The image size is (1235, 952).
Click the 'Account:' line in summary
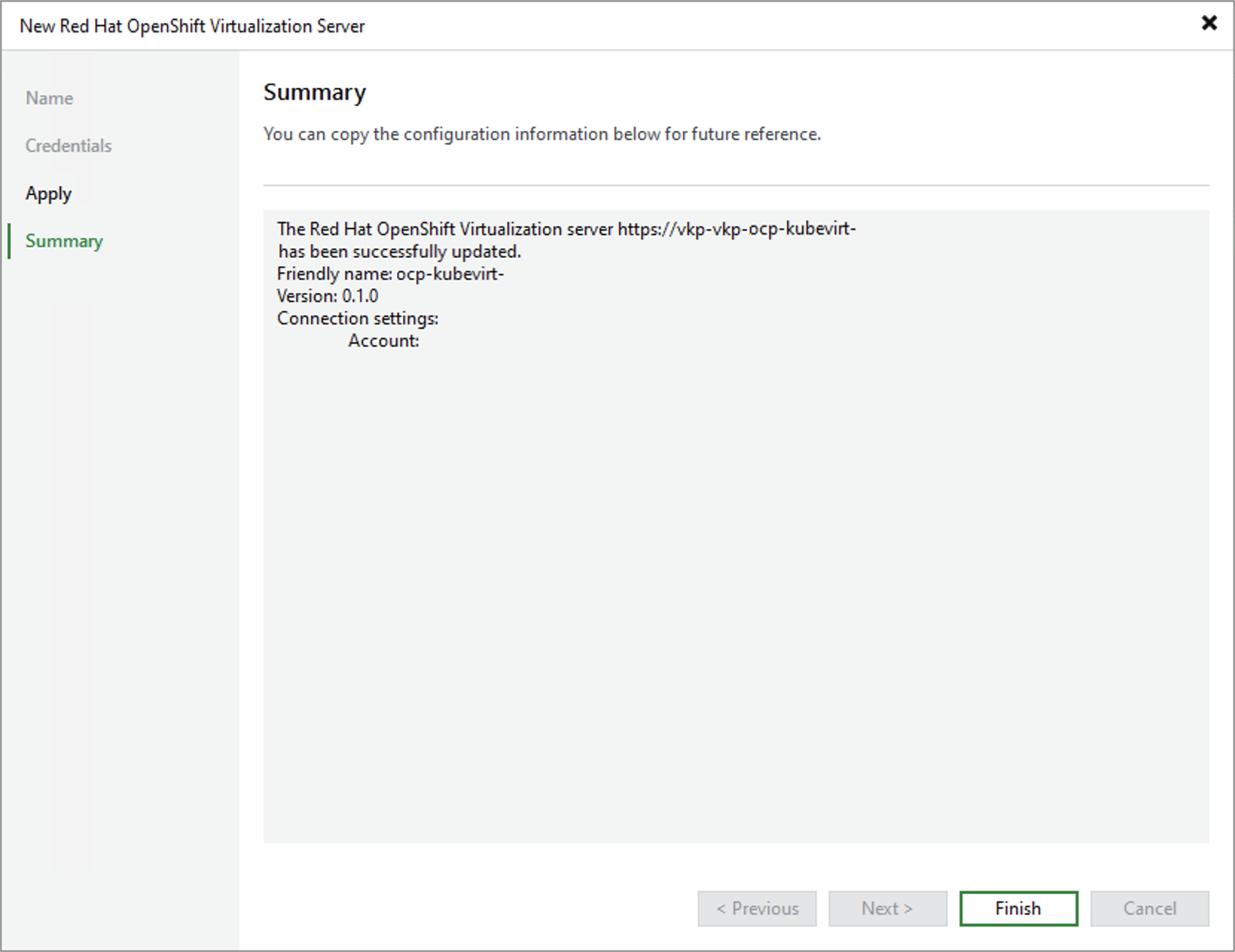[x=384, y=341]
